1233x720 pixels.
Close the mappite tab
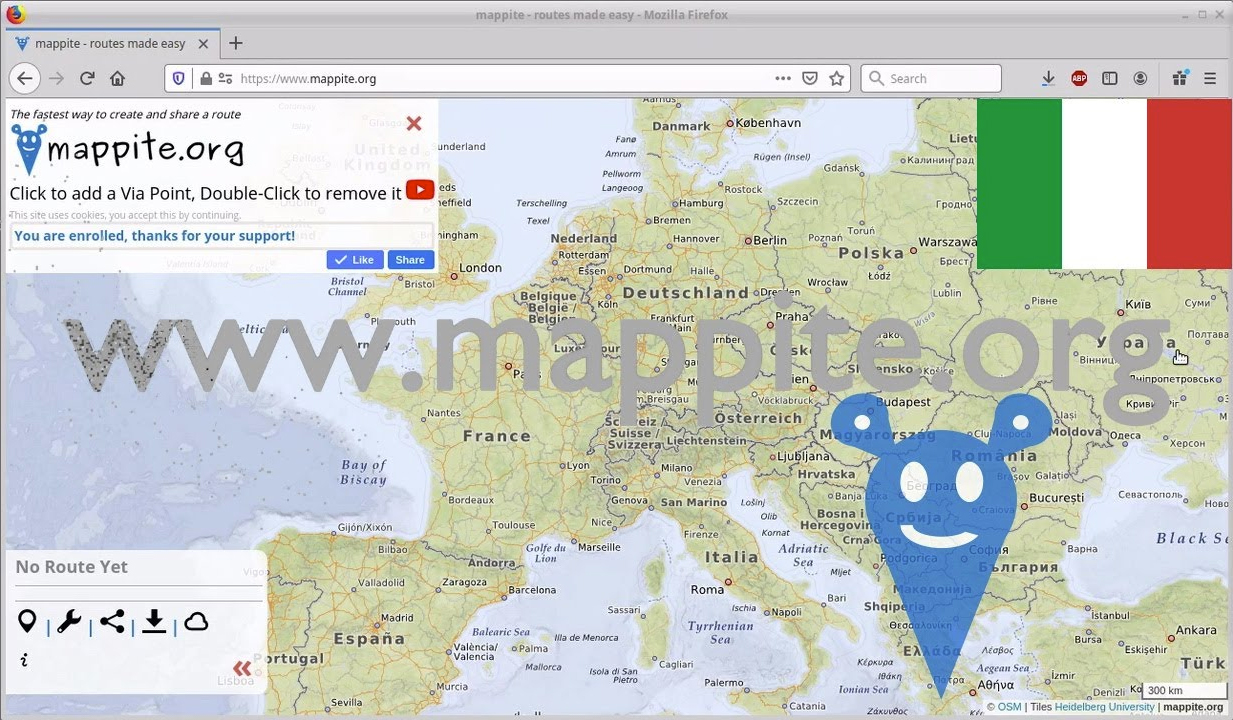tap(204, 44)
